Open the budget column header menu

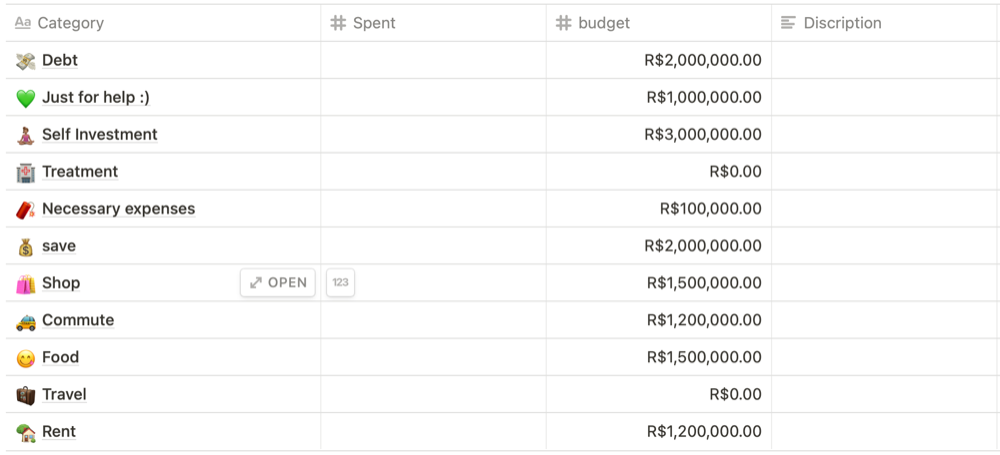(x=604, y=23)
